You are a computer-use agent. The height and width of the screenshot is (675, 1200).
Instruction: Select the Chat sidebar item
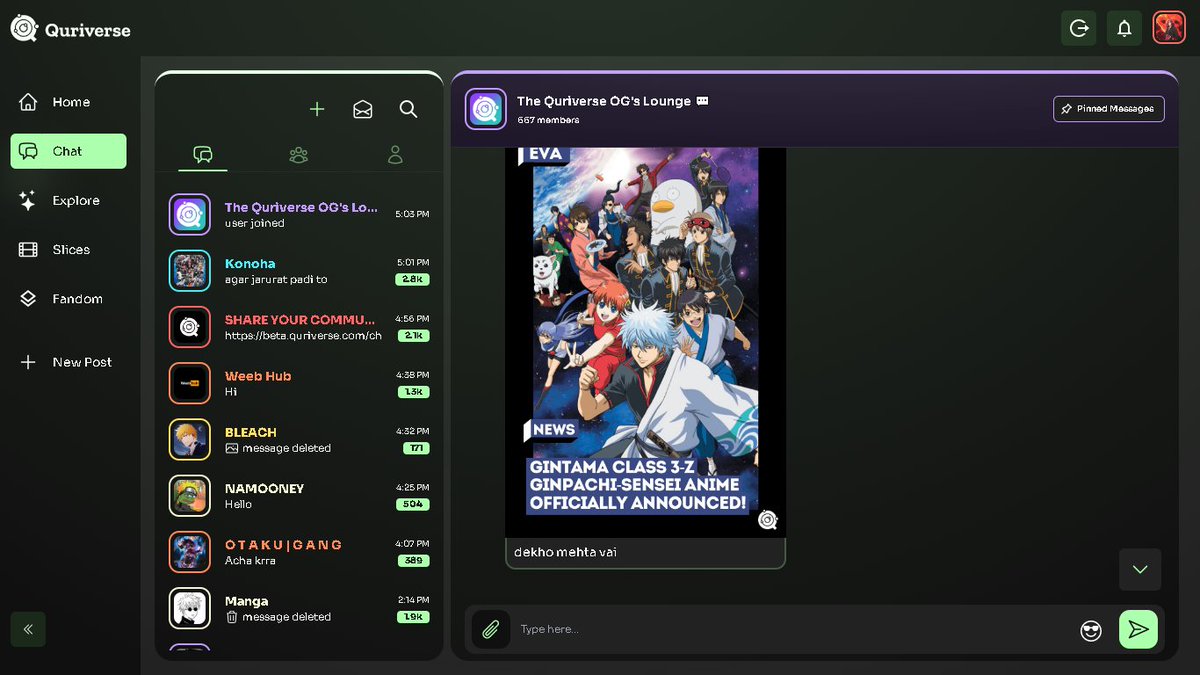(x=68, y=151)
